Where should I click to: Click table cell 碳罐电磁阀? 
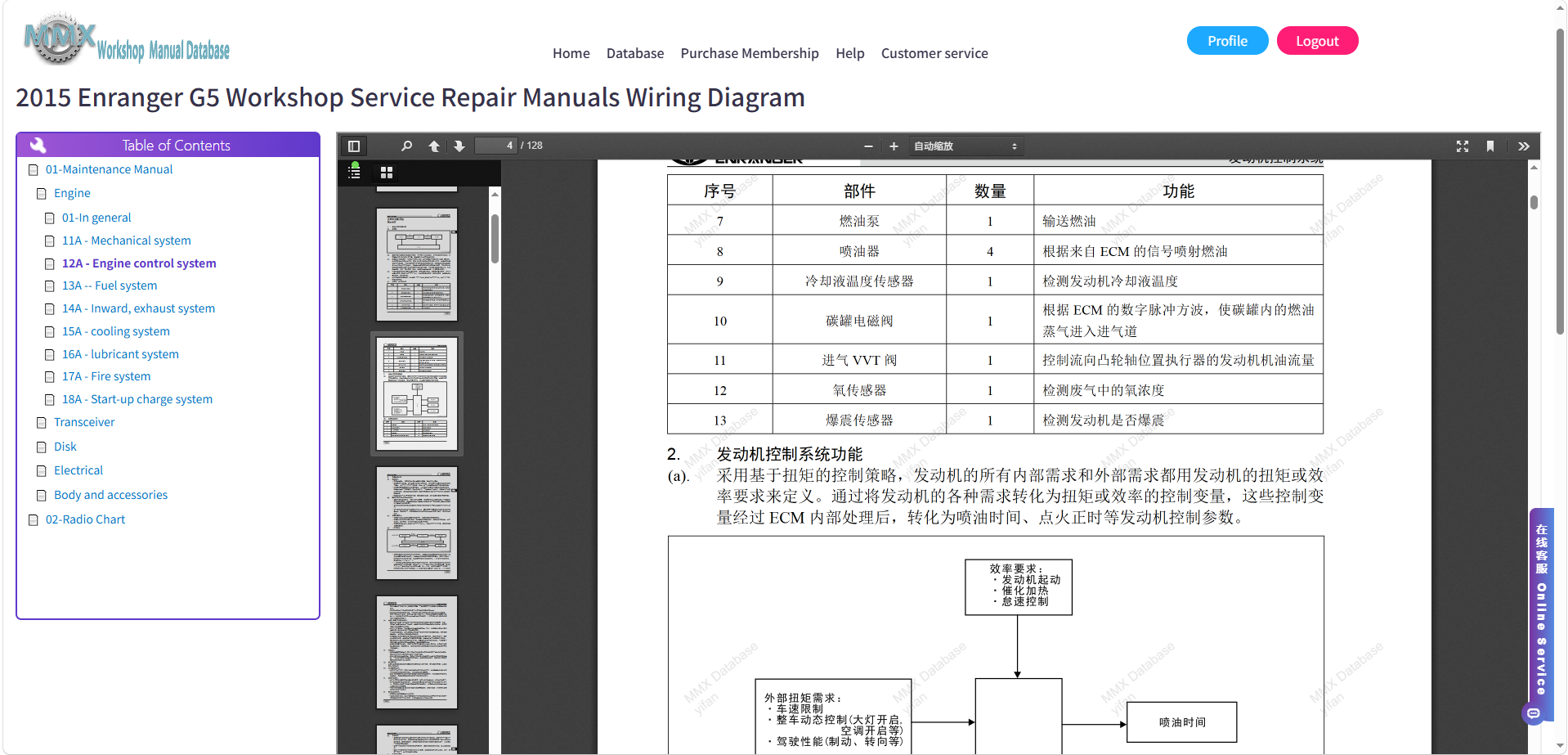click(859, 321)
